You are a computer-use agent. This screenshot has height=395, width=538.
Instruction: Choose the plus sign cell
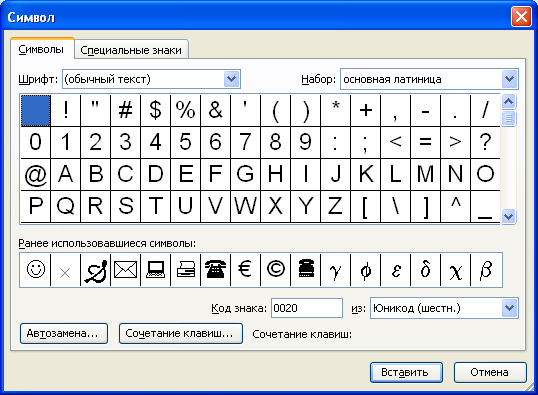[365, 111]
